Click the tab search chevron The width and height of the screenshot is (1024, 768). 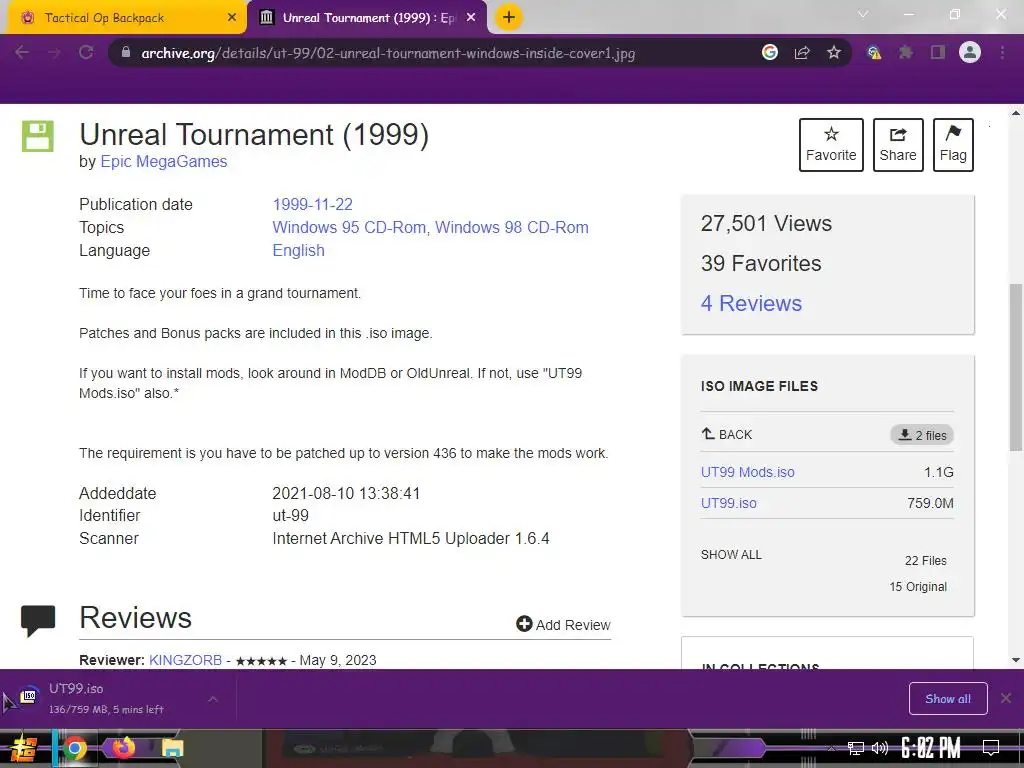tap(863, 14)
